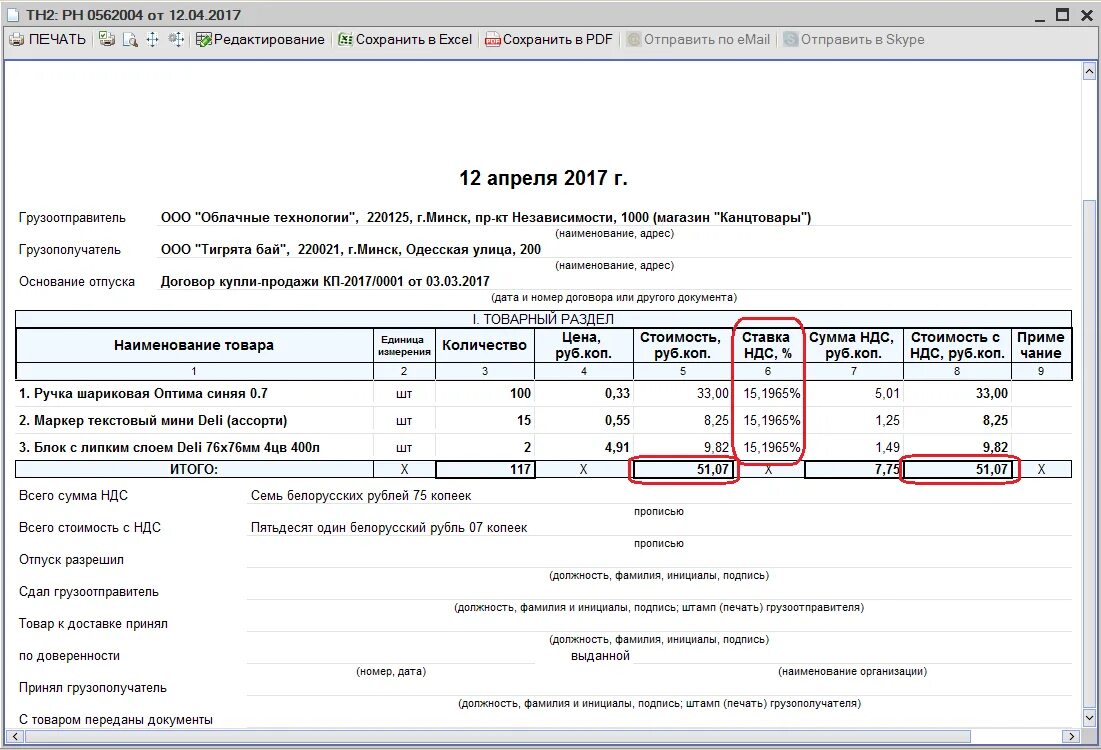Click the Грузополучатель value ООО "Тигрята бай"
The width and height of the screenshot is (1101, 750).
pos(351,249)
